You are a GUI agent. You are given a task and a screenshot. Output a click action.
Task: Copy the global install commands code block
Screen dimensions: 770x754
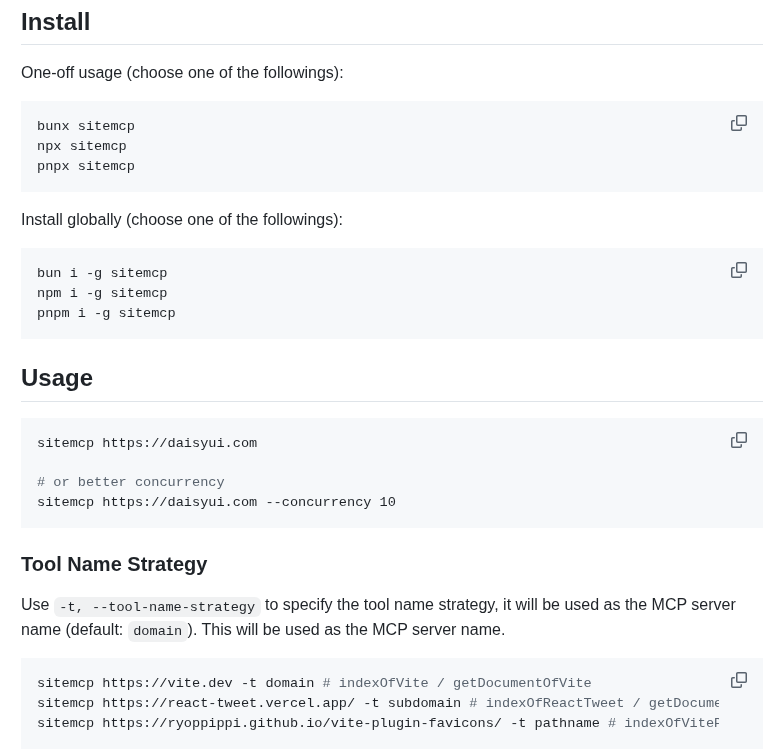coord(739,270)
